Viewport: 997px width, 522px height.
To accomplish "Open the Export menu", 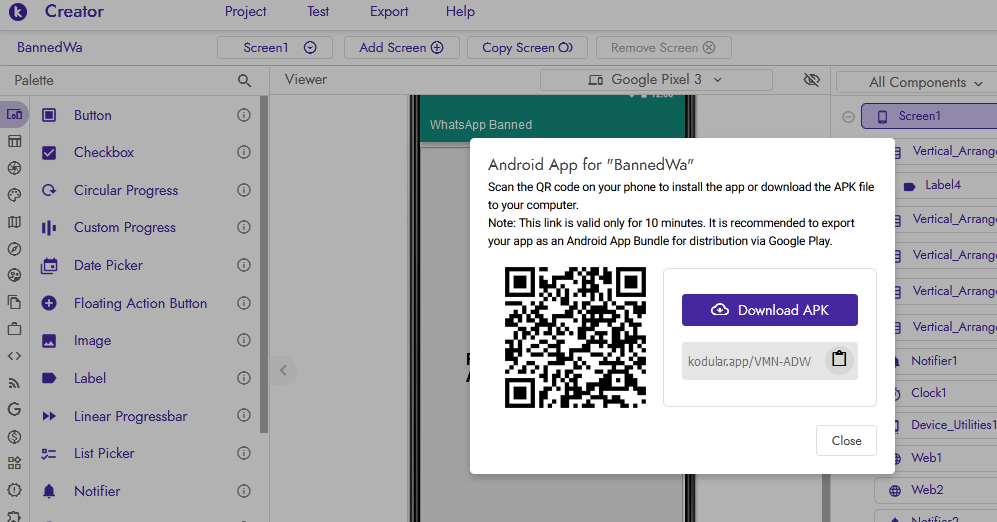I will click(389, 11).
